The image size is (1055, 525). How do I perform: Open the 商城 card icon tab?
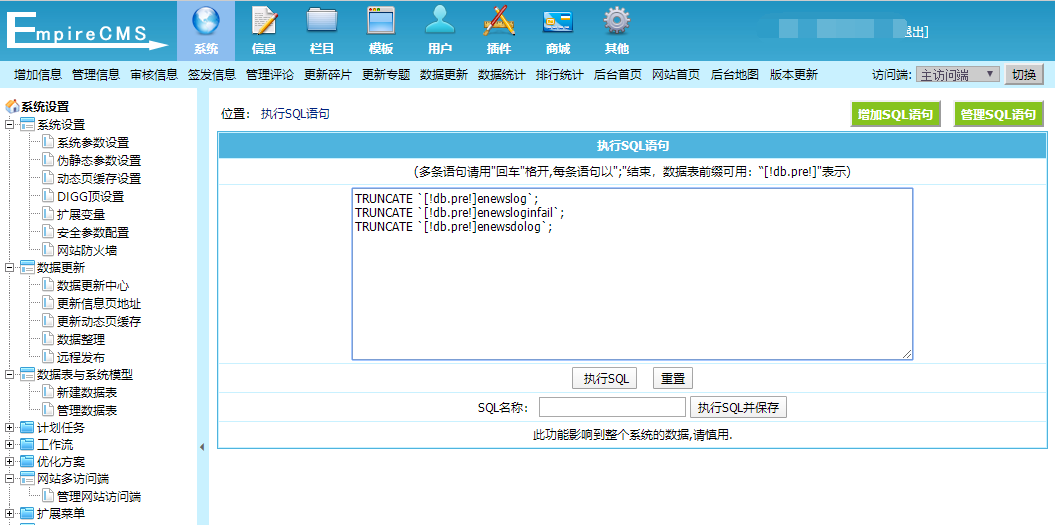(x=557, y=31)
